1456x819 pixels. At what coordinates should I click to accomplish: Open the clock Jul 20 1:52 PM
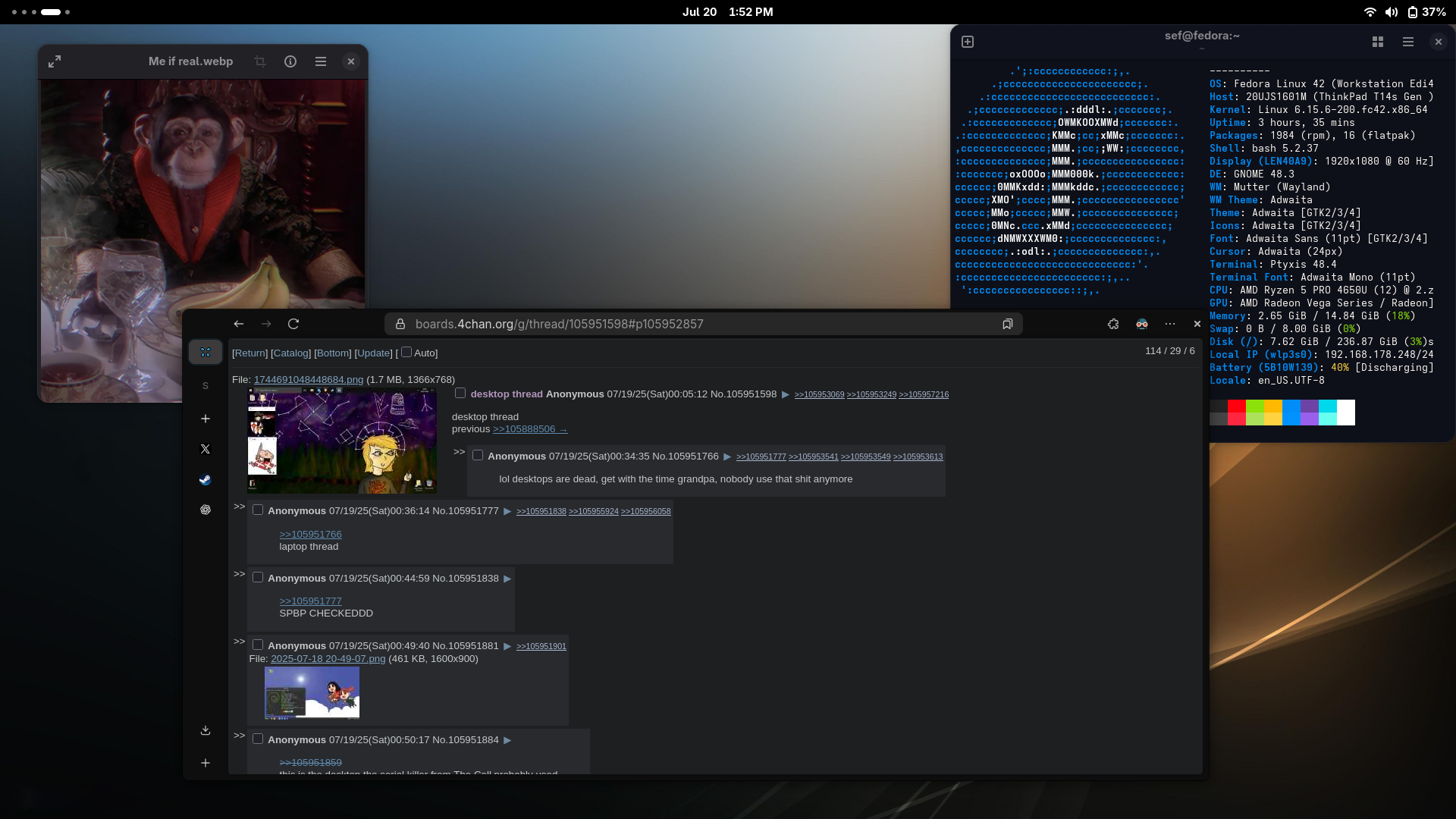(x=728, y=12)
